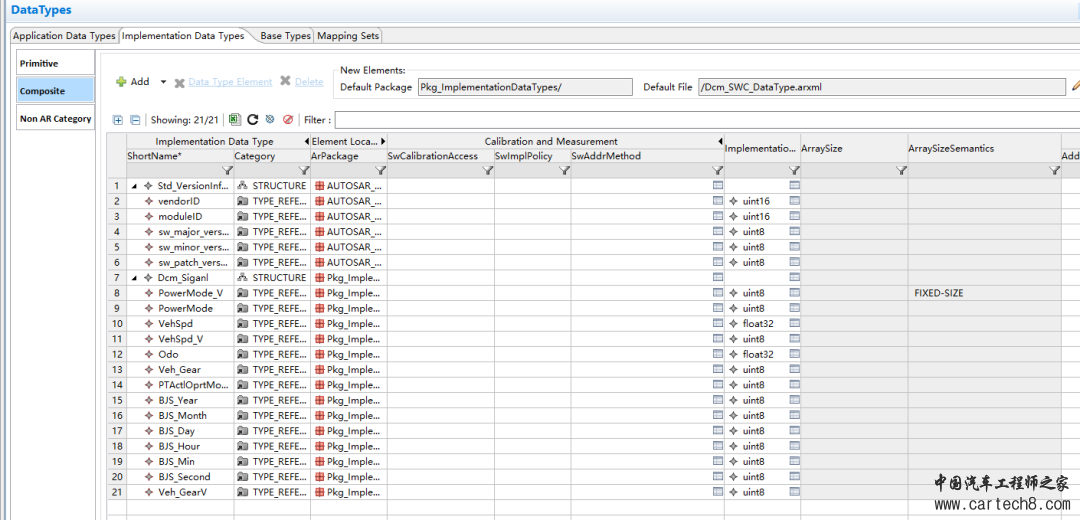Click the FIXED-SIZE cell value
This screenshot has width=1080, height=520.
point(938,293)
